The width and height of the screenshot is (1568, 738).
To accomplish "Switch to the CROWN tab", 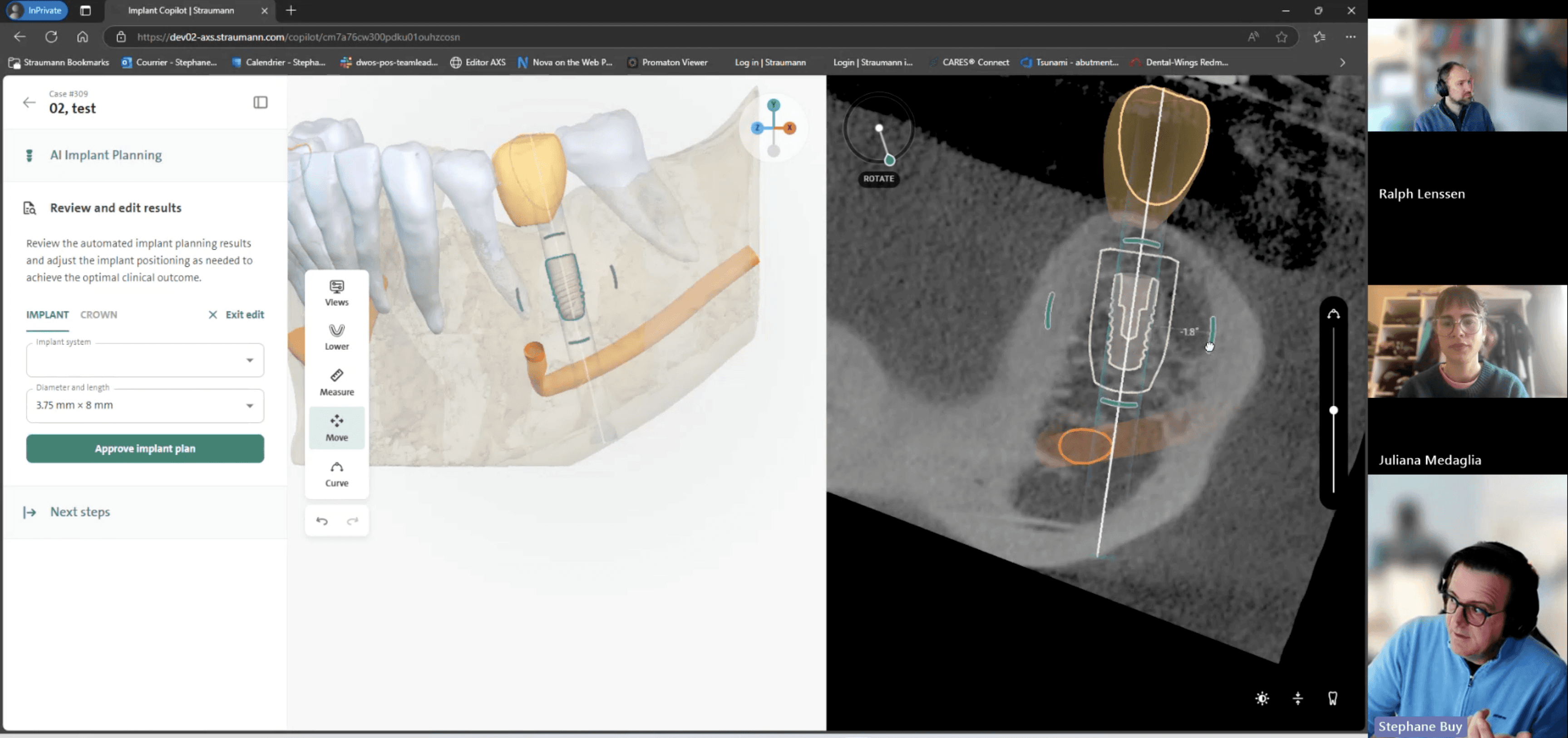I will pos(99,315).
